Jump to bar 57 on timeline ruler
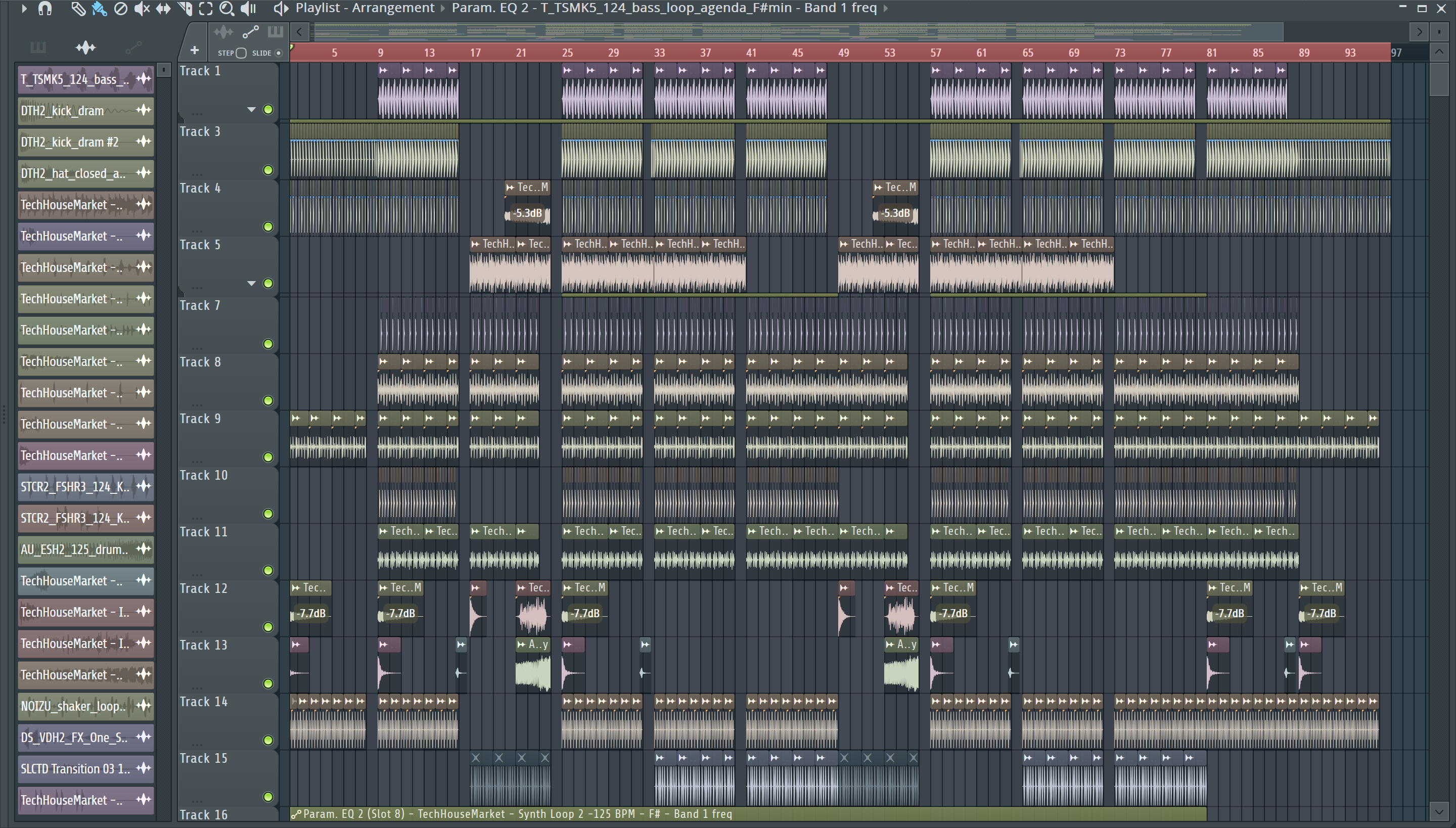 (936, 53)
